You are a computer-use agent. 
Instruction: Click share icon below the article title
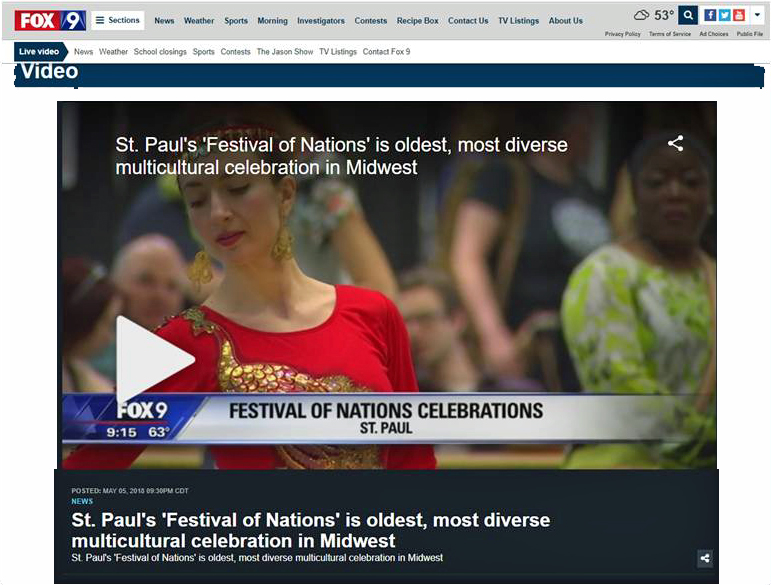(x=705, y=558)
